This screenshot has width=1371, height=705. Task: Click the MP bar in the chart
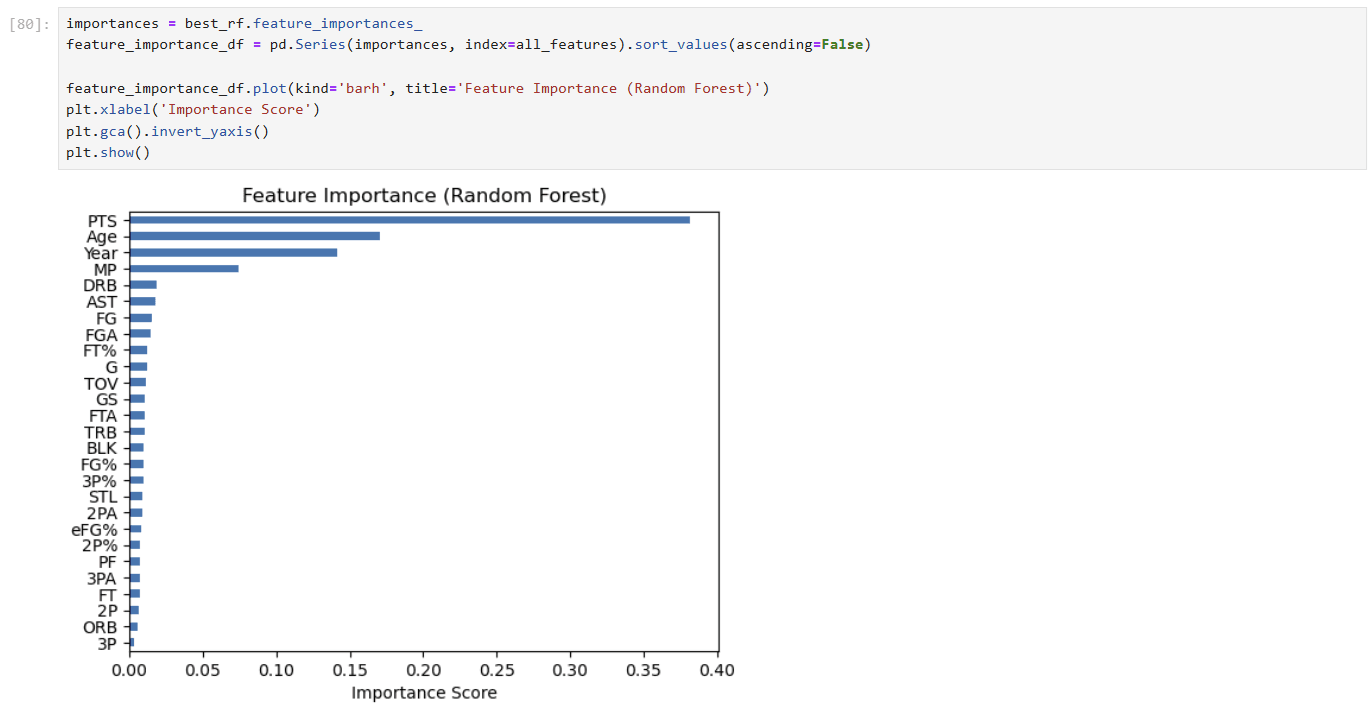184,269
